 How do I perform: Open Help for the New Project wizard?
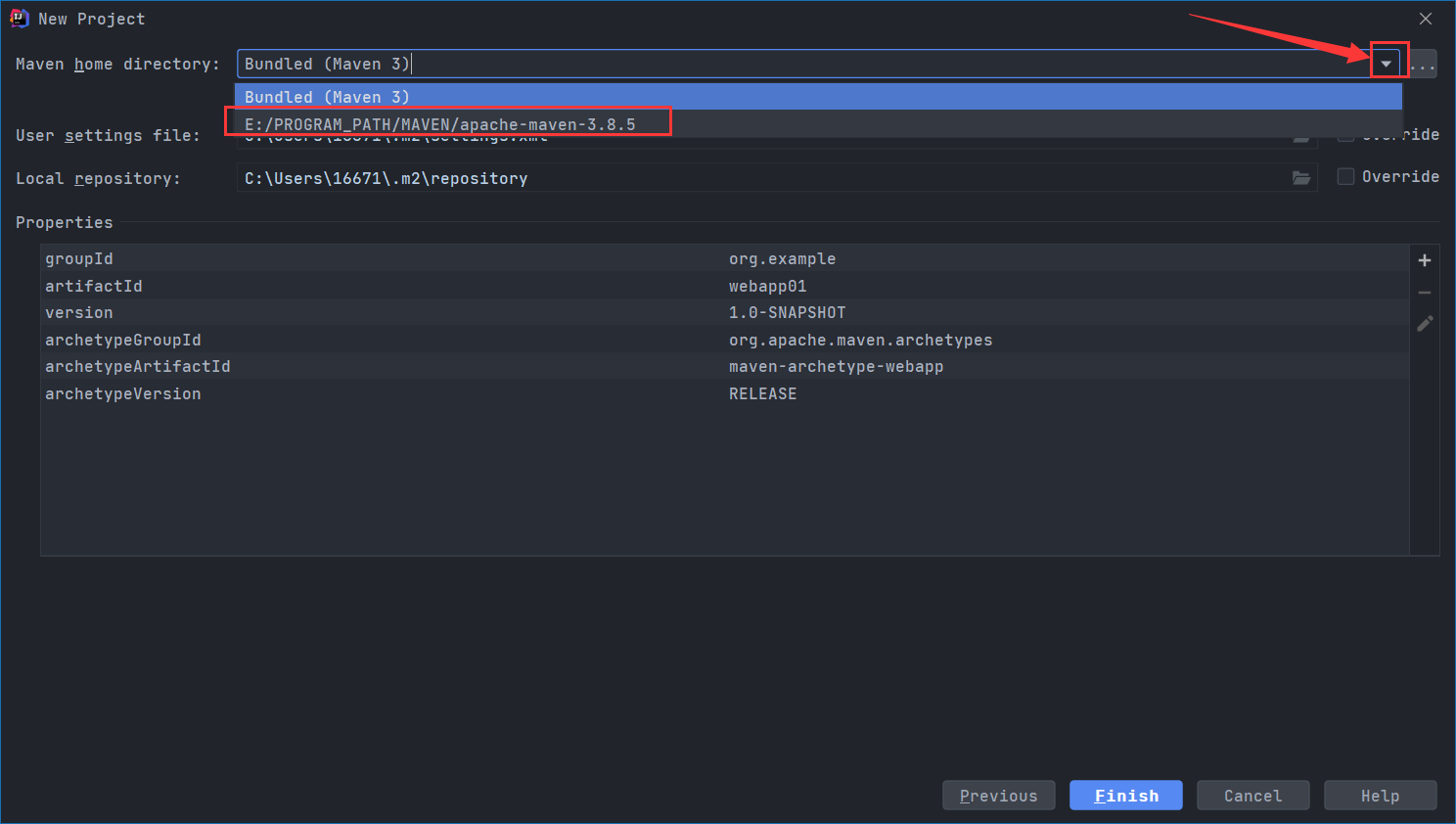[1380, 796]
